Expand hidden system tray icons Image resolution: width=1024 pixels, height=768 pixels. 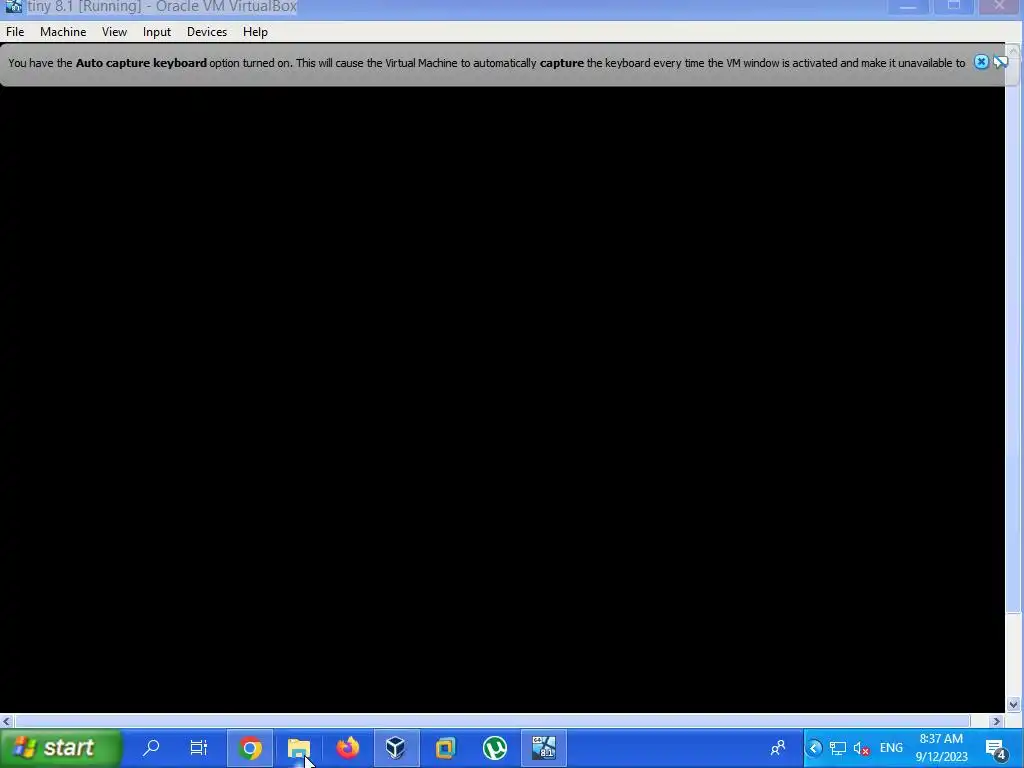tap(814, 748)
